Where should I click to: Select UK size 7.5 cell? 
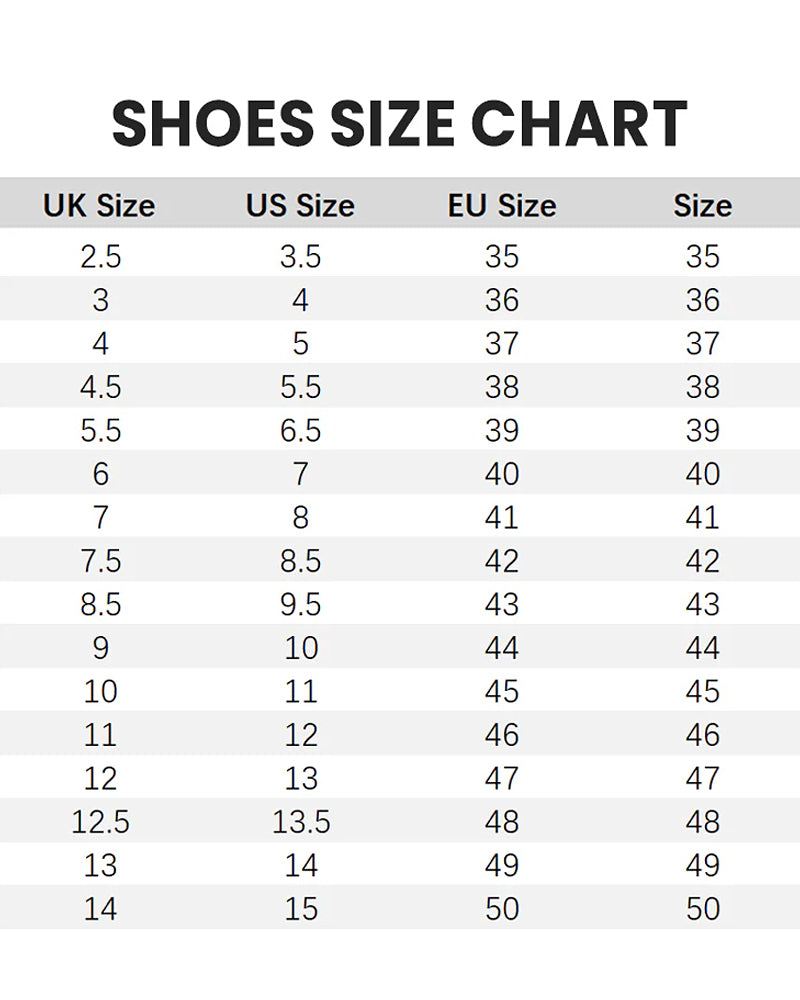[x=100, y=561]
